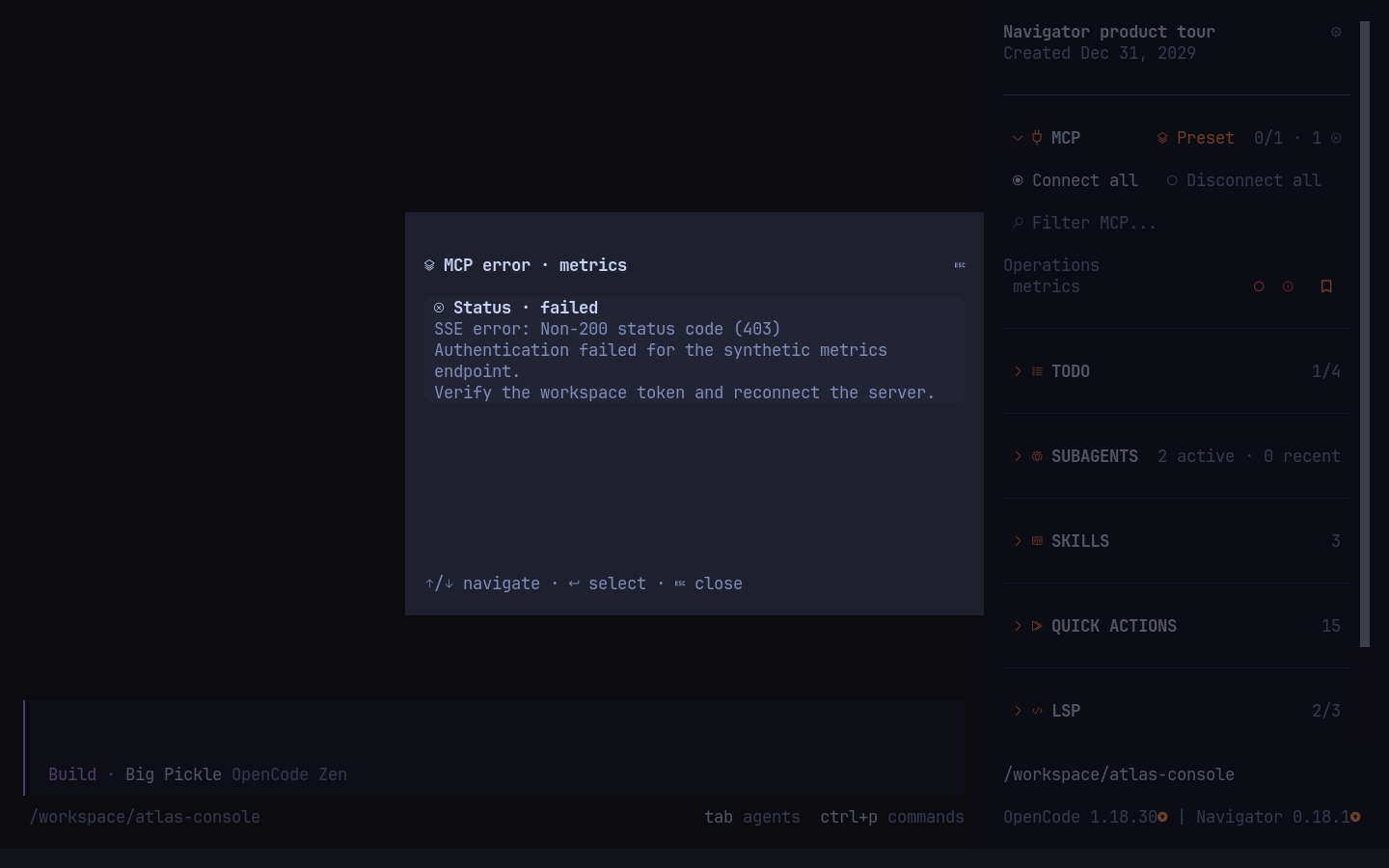Image resolution: width=1389 pixels, height=868 pixels.
Task: Click into the Filter MCP field
Action: (x=1177, y=223)
